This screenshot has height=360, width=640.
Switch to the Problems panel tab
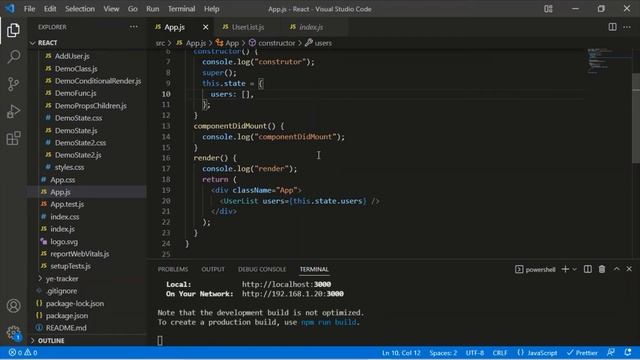coord(173,269)
